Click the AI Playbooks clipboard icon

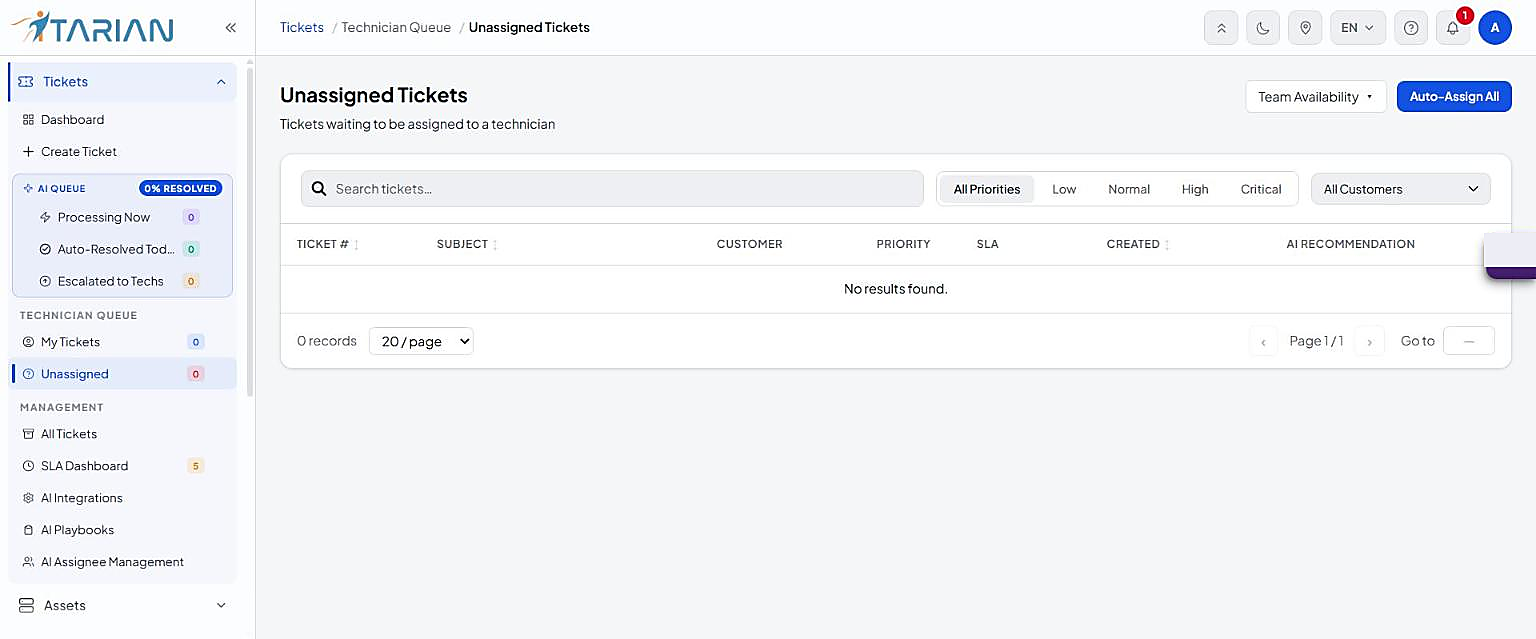[x=28, y=530]
